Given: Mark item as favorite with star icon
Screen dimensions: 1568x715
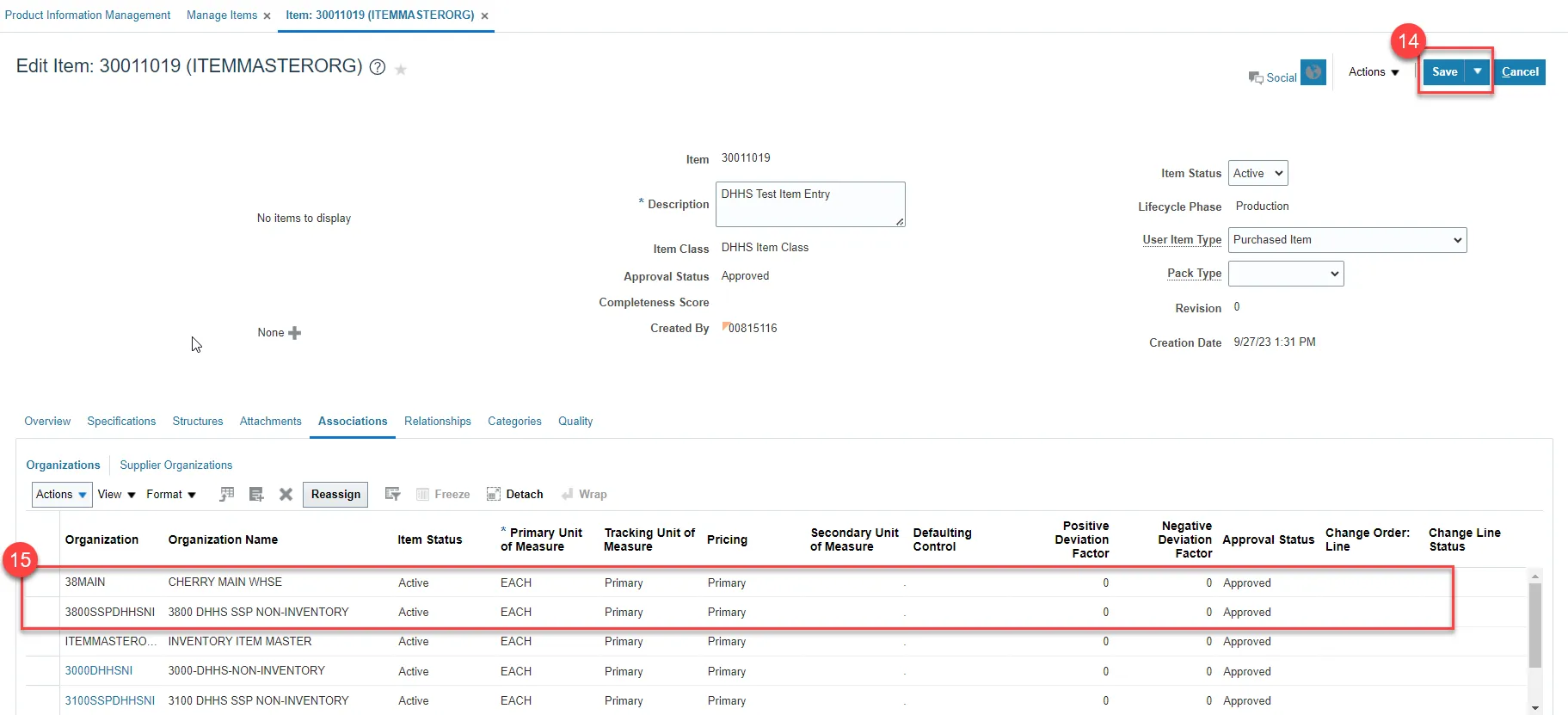Looking at the screenshot, I should coord(401,70).
